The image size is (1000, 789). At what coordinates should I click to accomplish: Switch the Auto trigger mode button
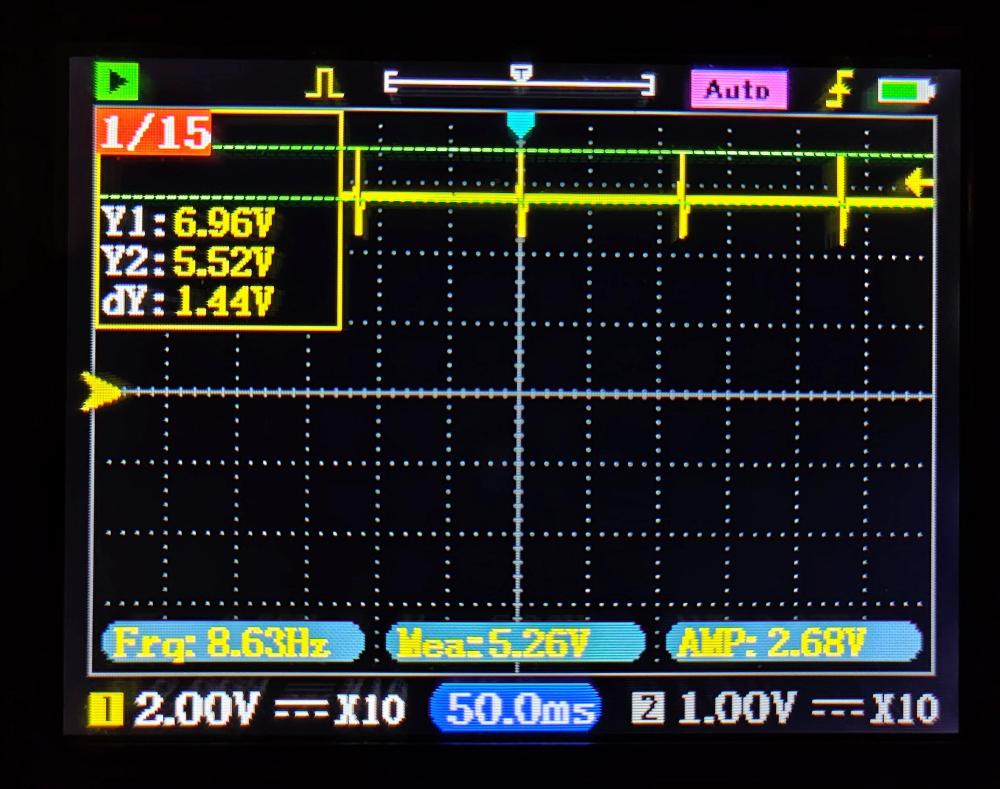coord(738,90)
